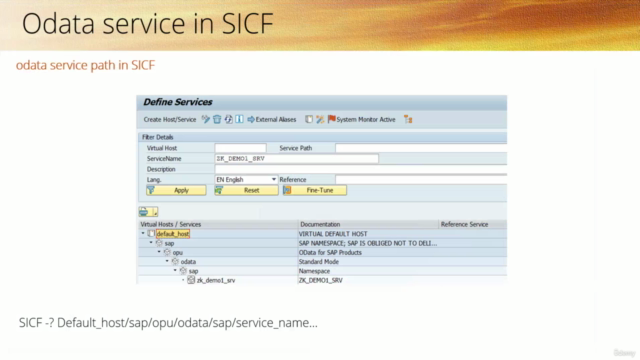Open External Aliases
This screenshot has width=640, height=360.
coord(272,120)
